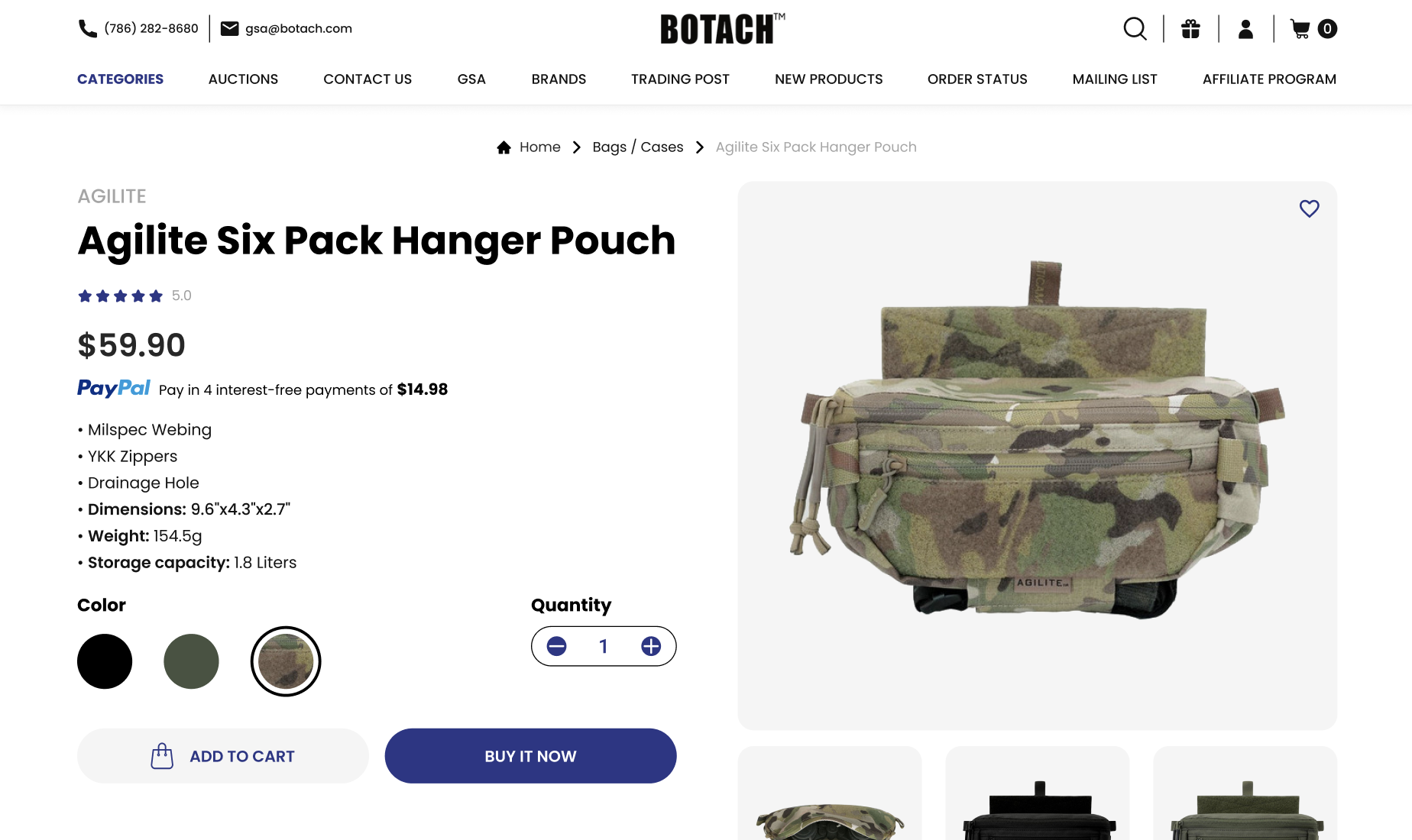Click the Add to Cart button
The image size is (1412, 840).
click(223, 756)
